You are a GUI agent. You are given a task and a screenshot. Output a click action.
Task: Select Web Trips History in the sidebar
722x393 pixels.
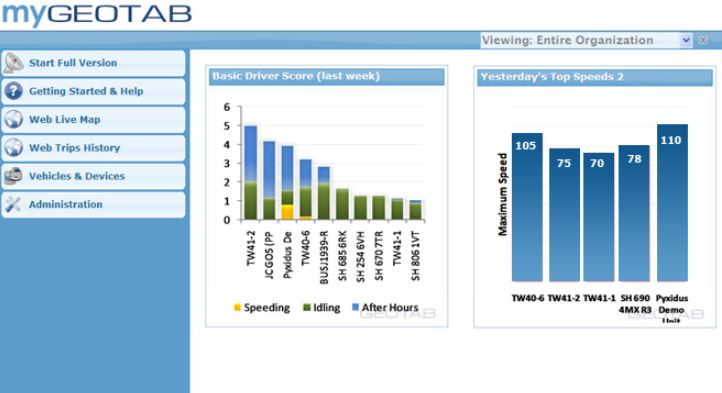93,148
